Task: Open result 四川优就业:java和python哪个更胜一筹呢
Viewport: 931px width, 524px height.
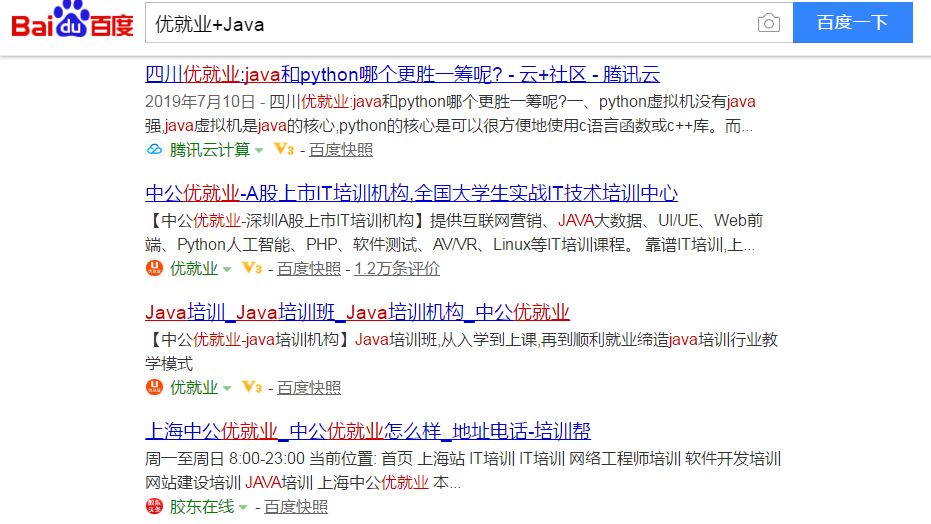Action: (403, 74)
